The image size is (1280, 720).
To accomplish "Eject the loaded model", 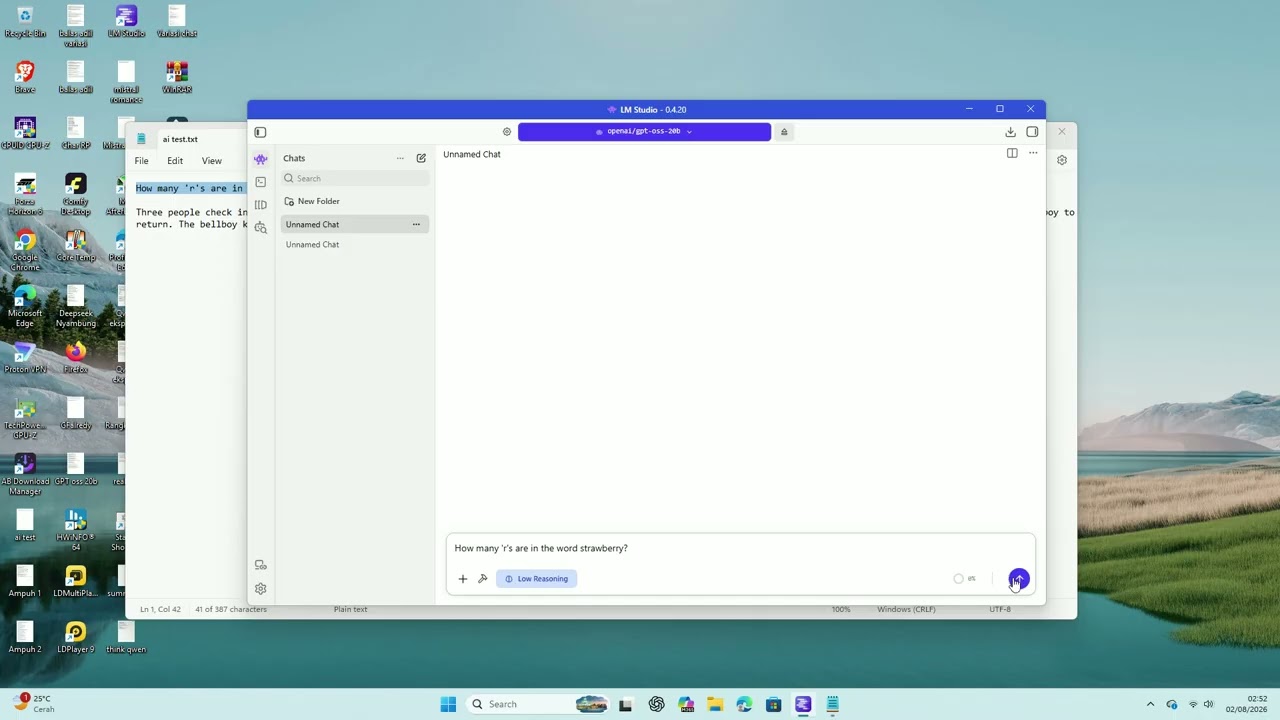I will 784,131.
